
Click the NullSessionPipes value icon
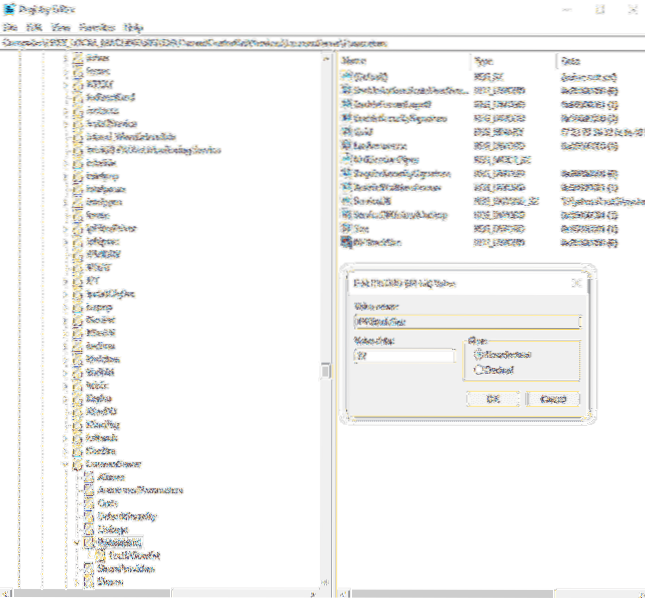click(346, 159)
